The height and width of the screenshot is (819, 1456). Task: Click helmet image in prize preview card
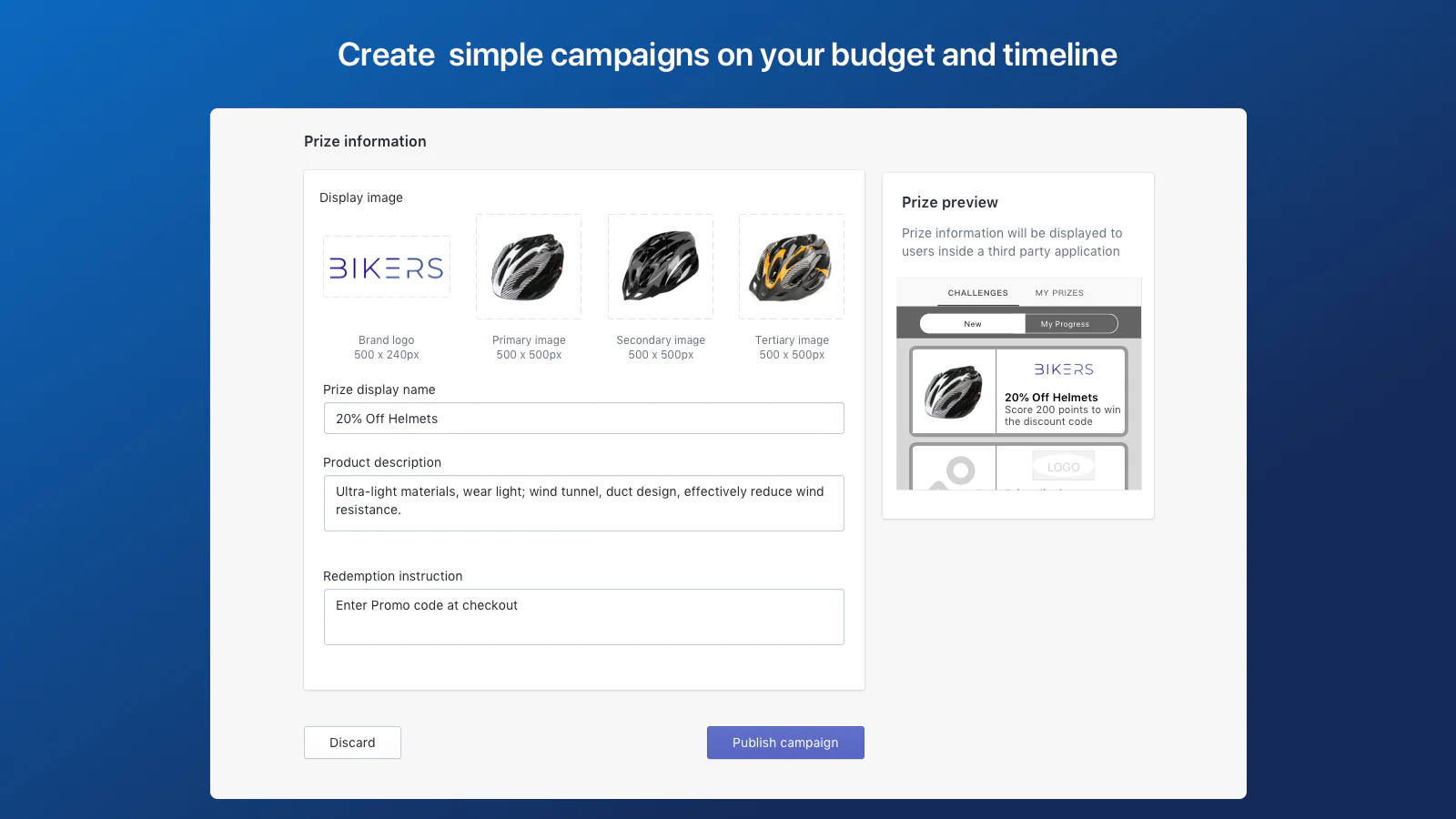tap(954, 391)
